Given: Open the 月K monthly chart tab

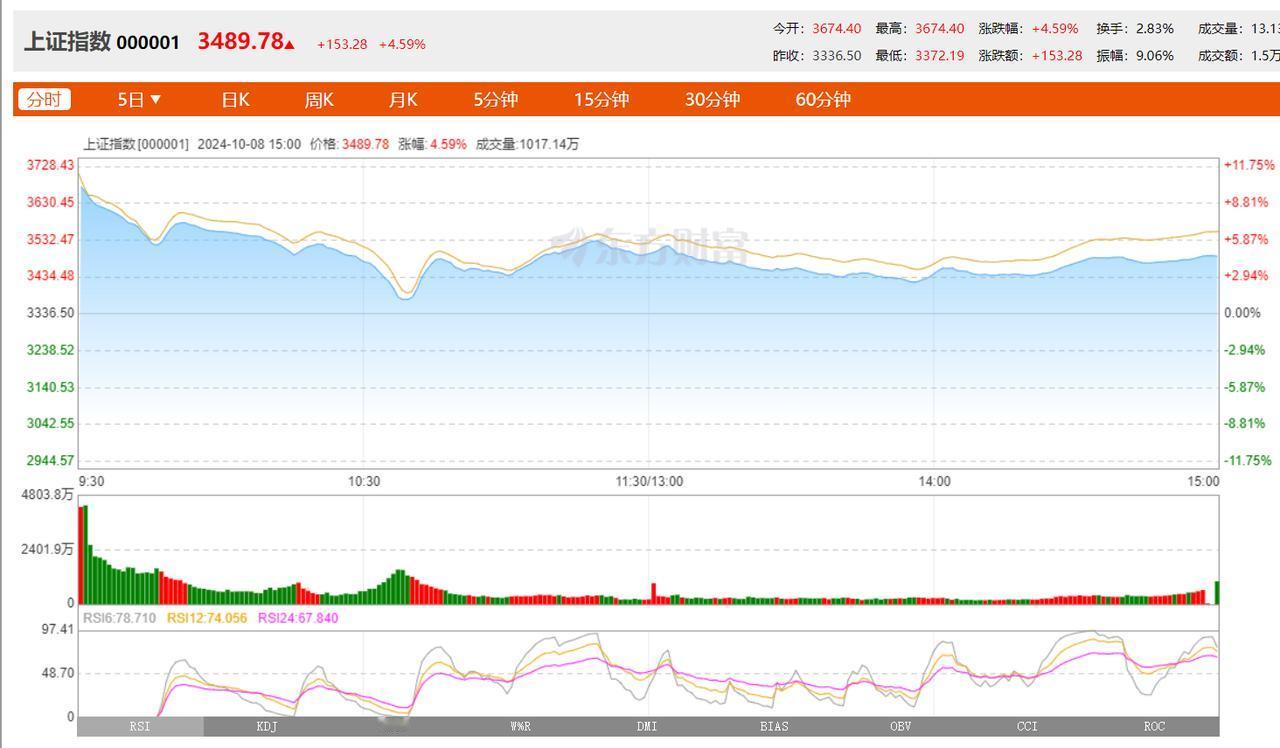Looking at the screenshot, I should [x=403, y=99].
